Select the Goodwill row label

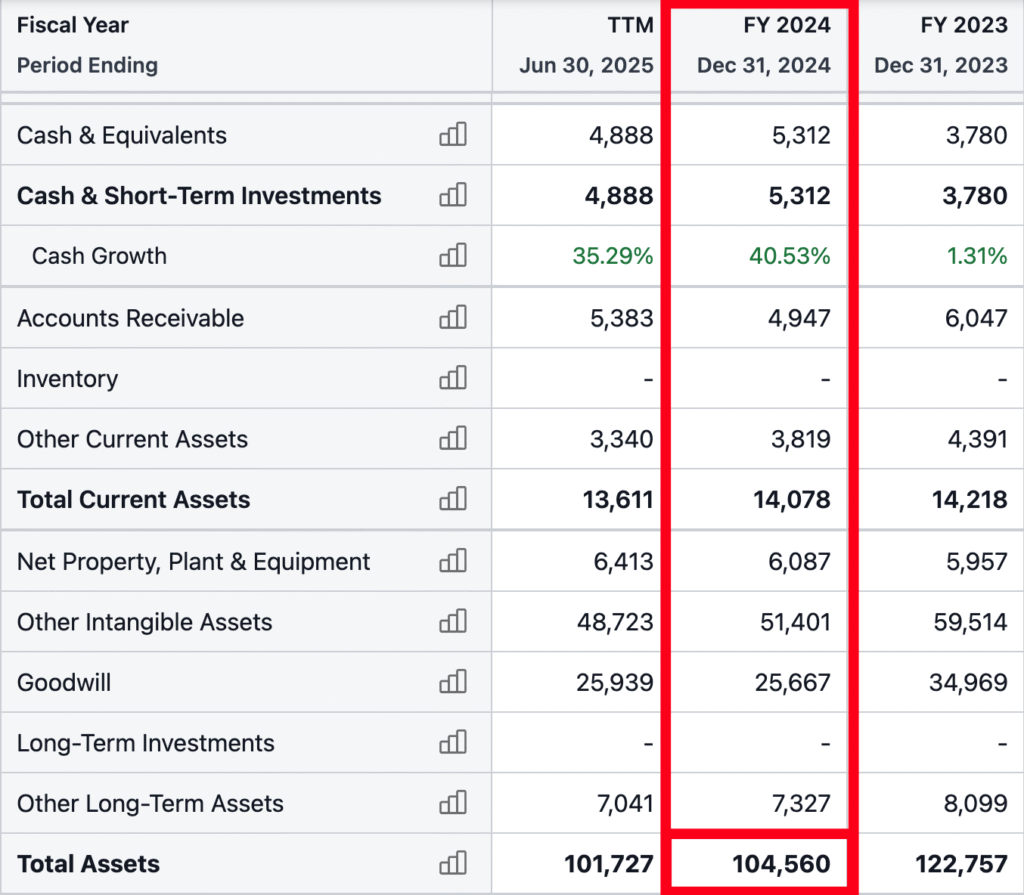click(x=64, y=683)
